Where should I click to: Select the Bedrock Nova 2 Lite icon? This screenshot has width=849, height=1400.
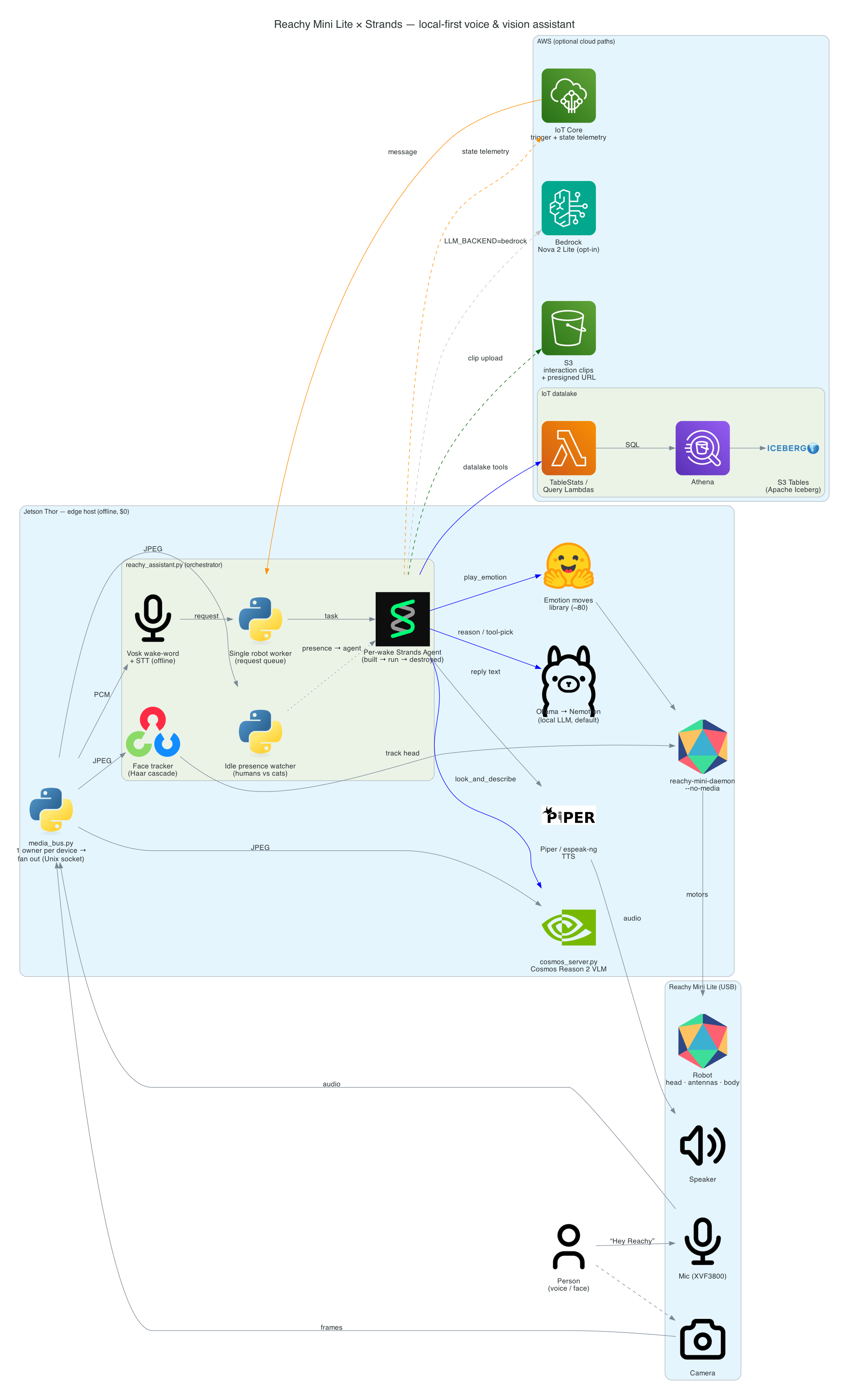(568, 208)
